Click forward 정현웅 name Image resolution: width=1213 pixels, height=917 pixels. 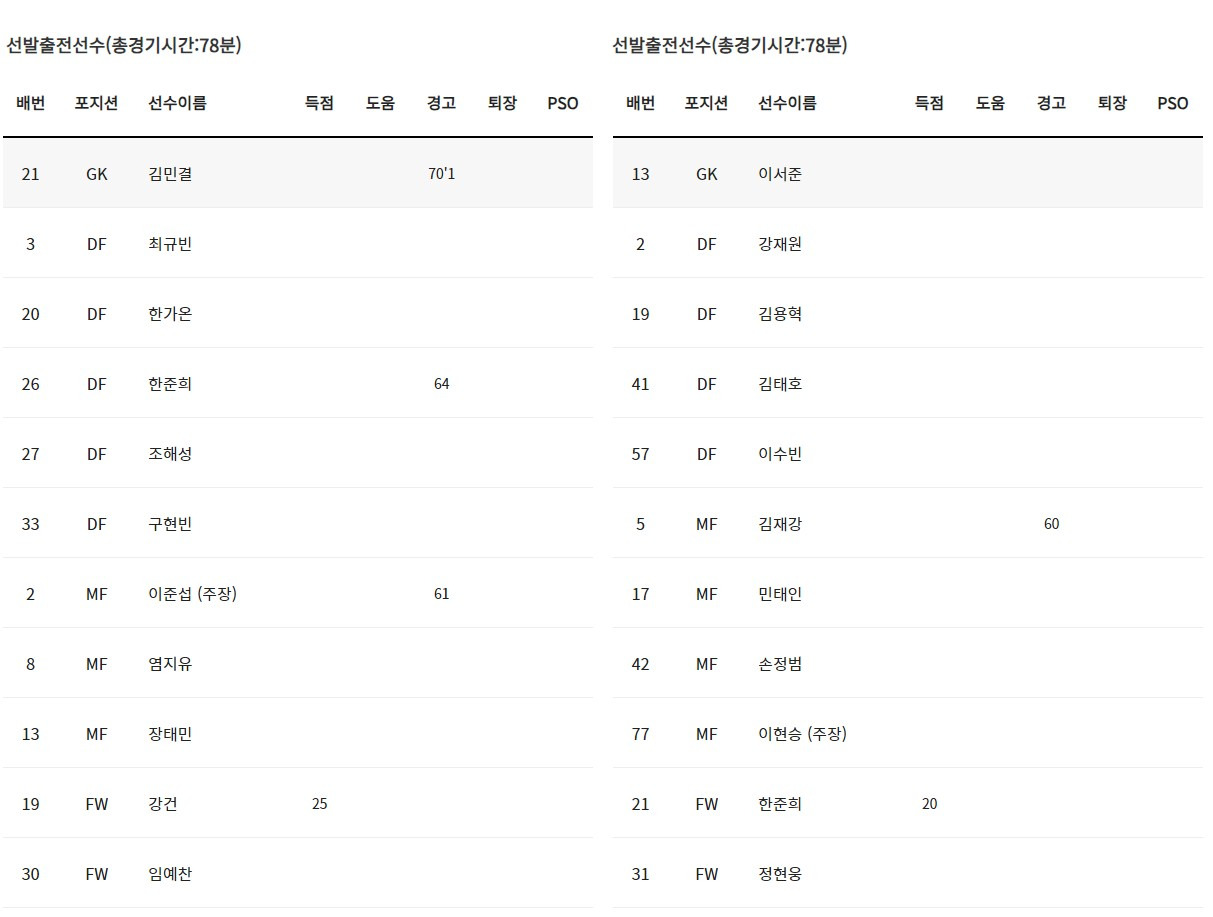[x=780, y=874]
